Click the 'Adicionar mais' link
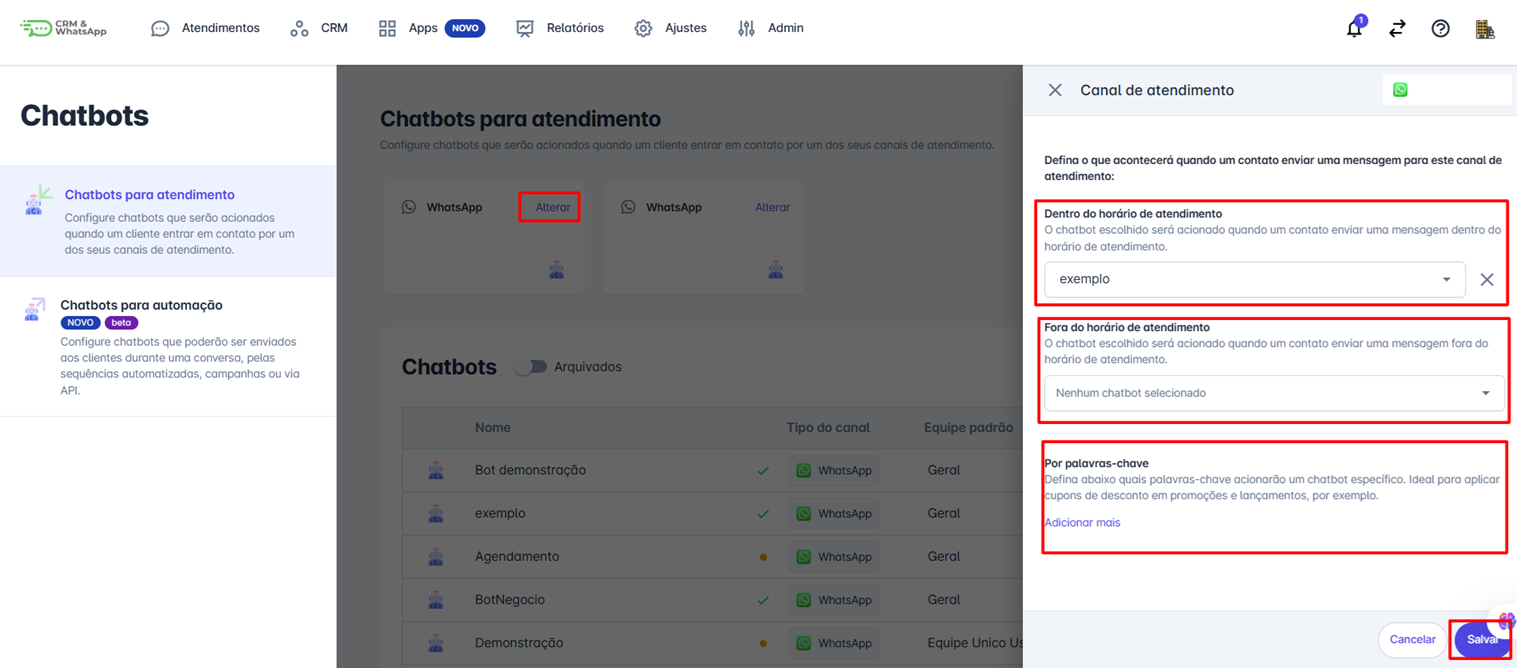Image resolution: width=1517 pixels, height=668 pixels. pyautogui.click(x=1082, y=521)
